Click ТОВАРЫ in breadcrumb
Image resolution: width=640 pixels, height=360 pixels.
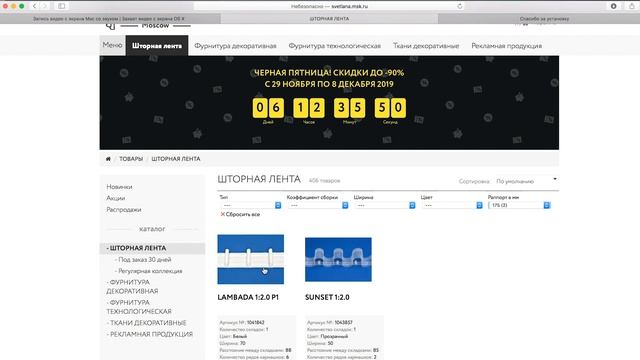(x=131, y=159)
